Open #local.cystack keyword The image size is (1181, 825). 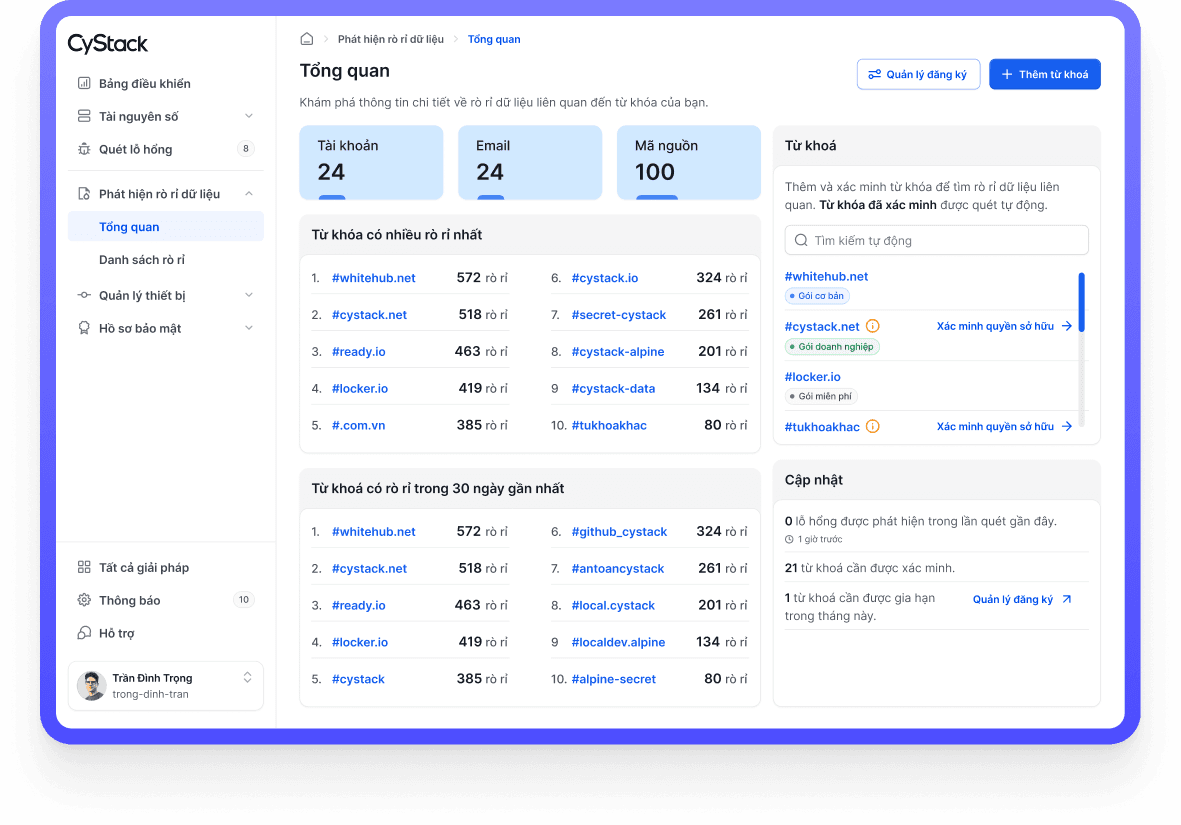[x=613, y=606]
